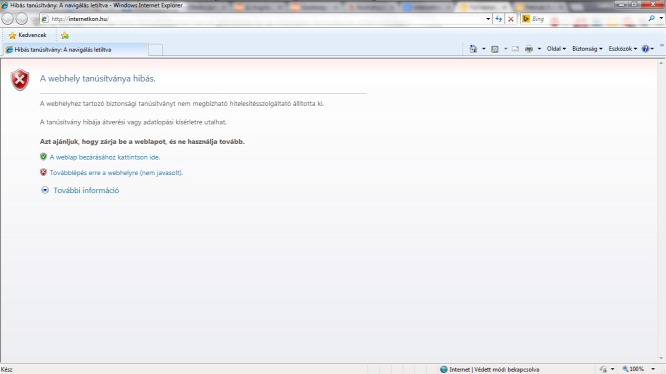Open a new blank tab
Image resolution: width=666 pixels, height=374 pixels.
click(155, 50)
